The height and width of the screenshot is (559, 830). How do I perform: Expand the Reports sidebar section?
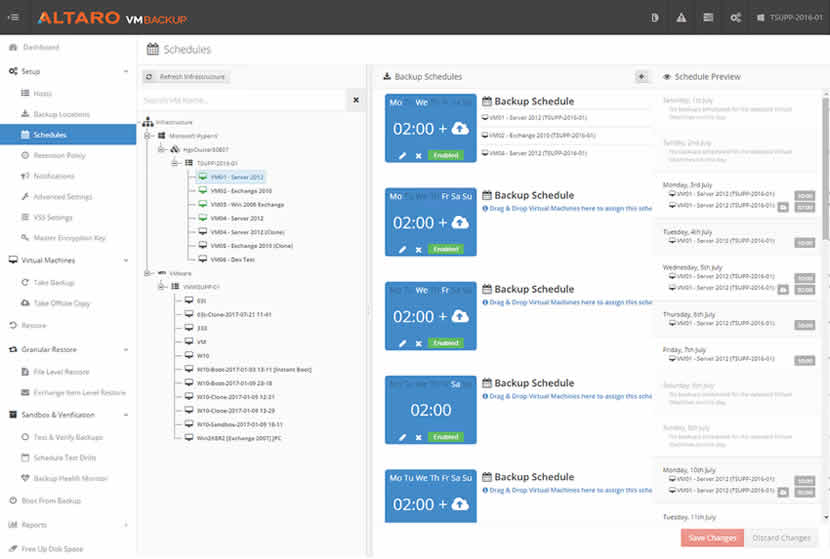click(126, 525)
